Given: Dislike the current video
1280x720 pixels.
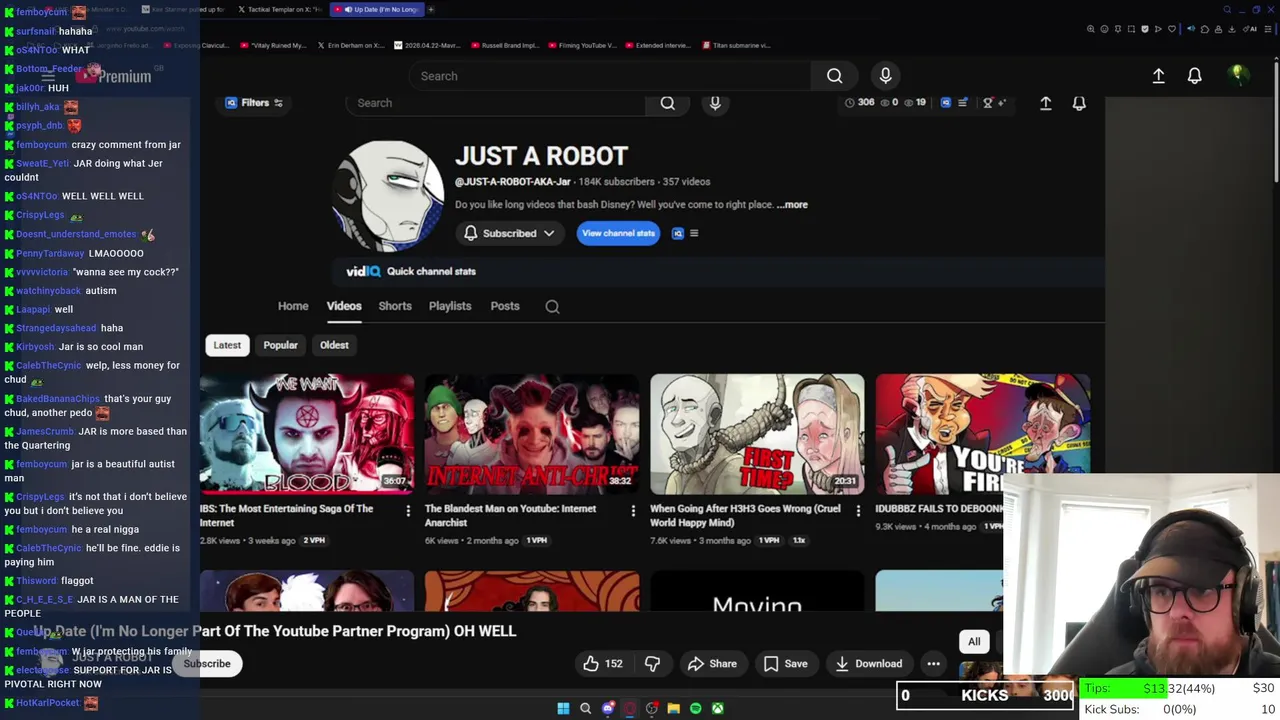Looking at the screenshot, I should (x=652, y=664).
